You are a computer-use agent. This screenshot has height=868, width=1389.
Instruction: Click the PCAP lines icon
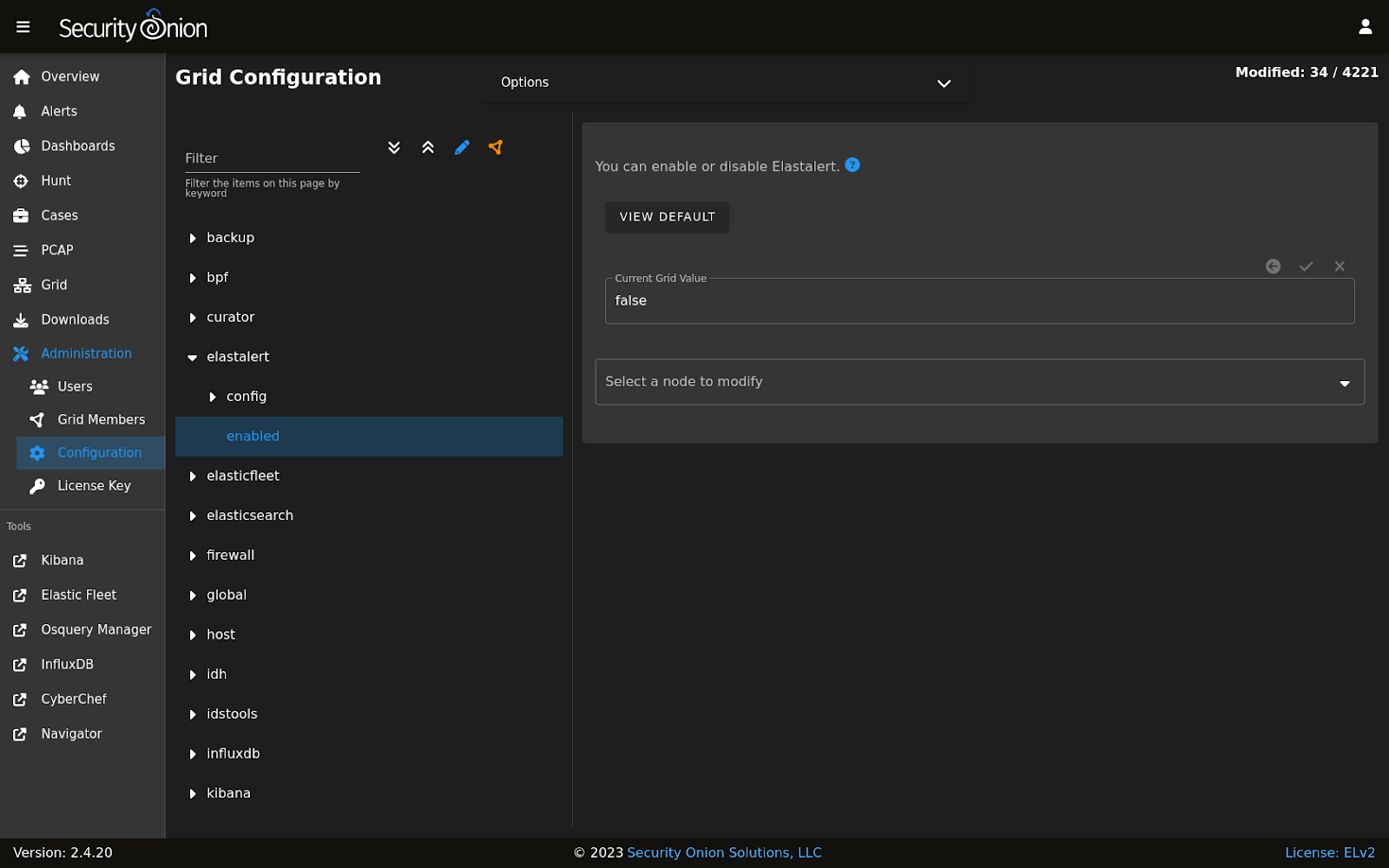(x=21, y=250)
